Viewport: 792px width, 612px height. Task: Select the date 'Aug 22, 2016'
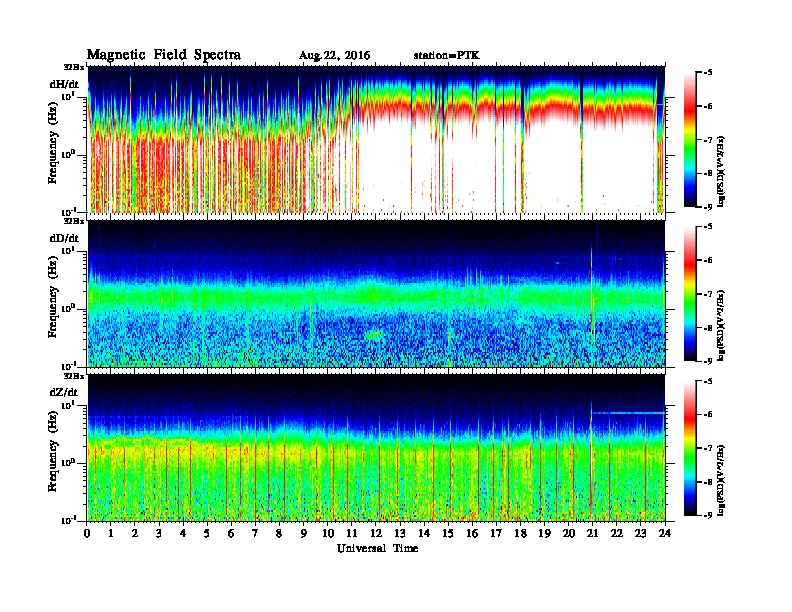(334, 56)
